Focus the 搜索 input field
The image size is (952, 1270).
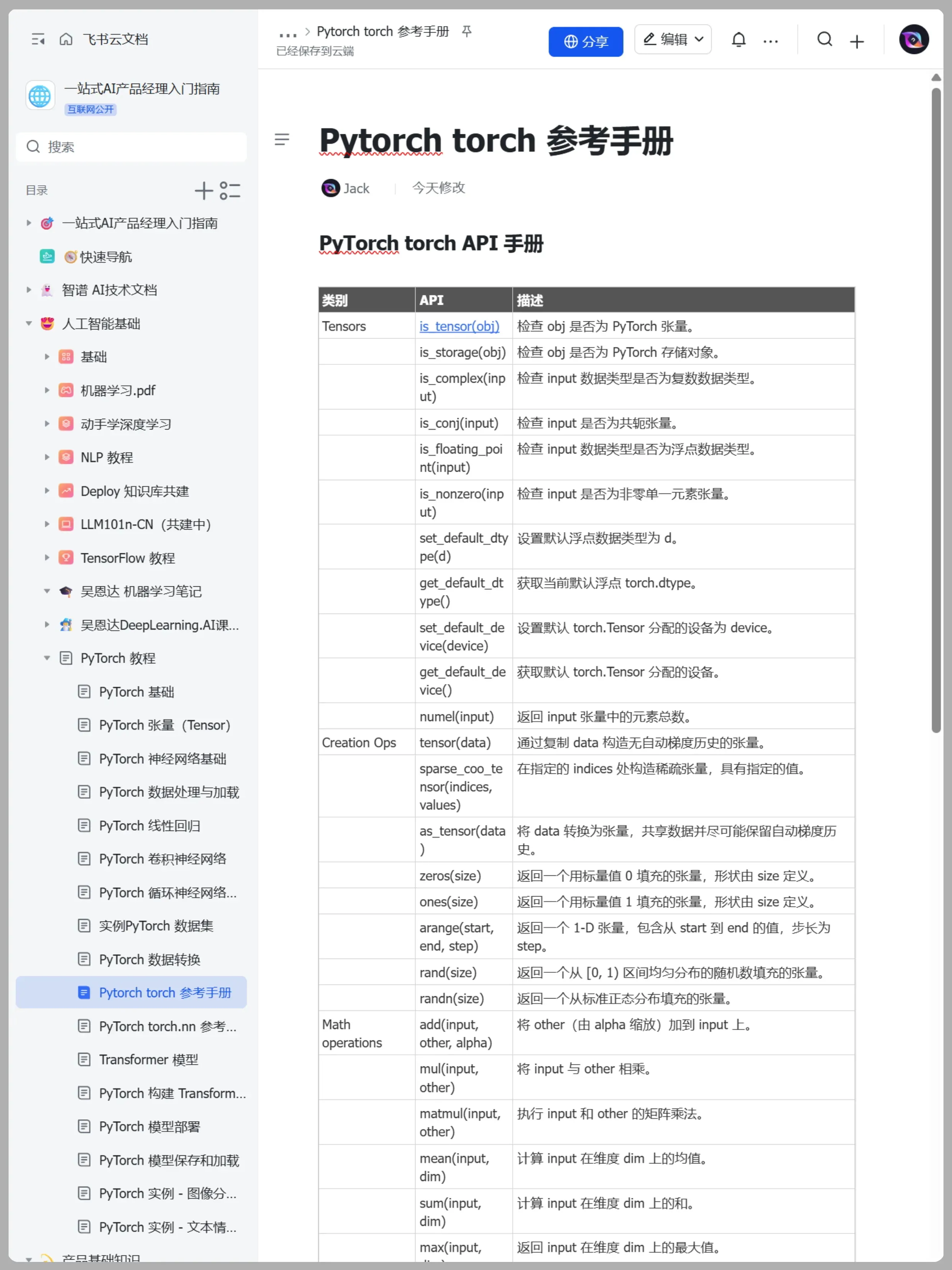coord(138,147)
